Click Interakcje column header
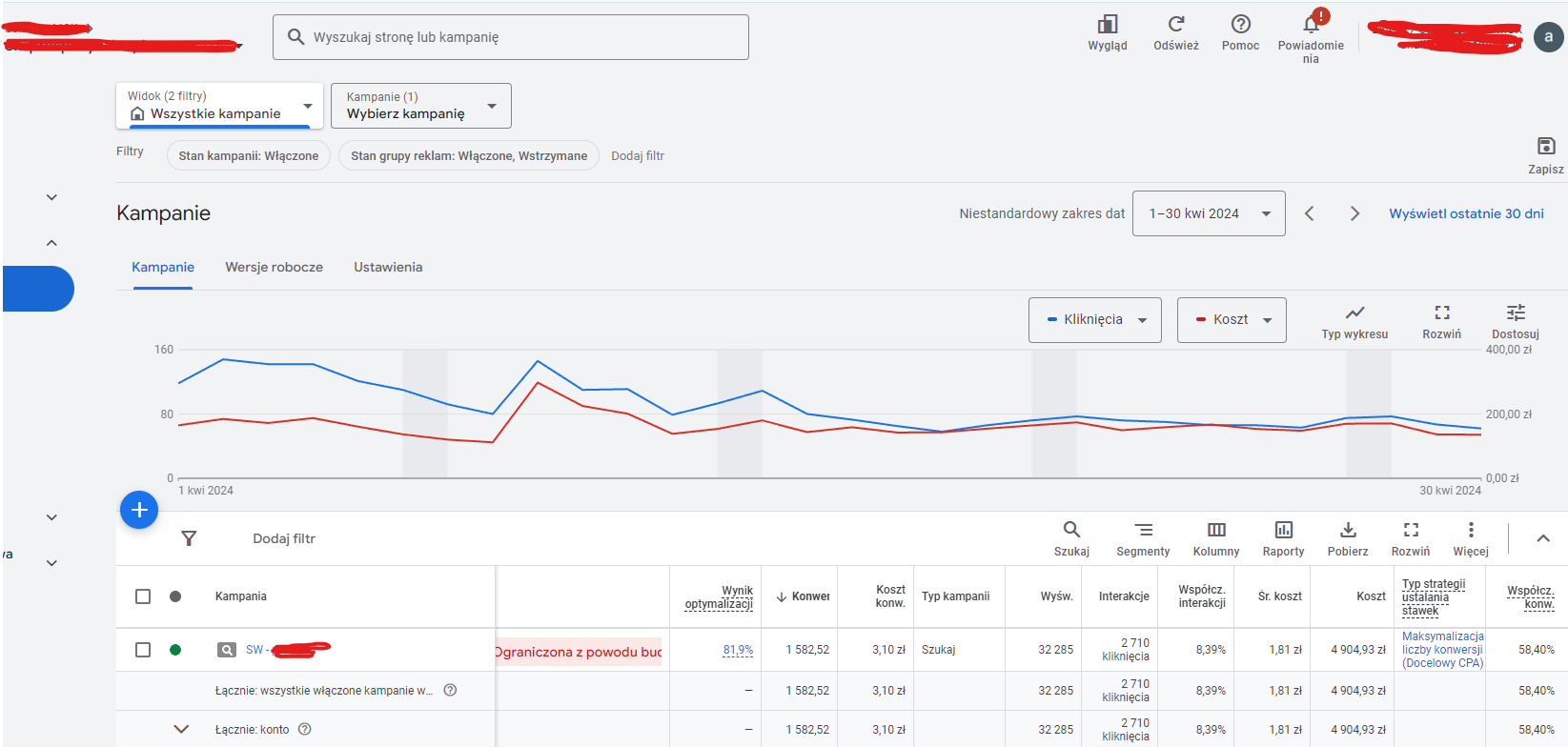The image size is (1568, 747). pos(1124,596)
